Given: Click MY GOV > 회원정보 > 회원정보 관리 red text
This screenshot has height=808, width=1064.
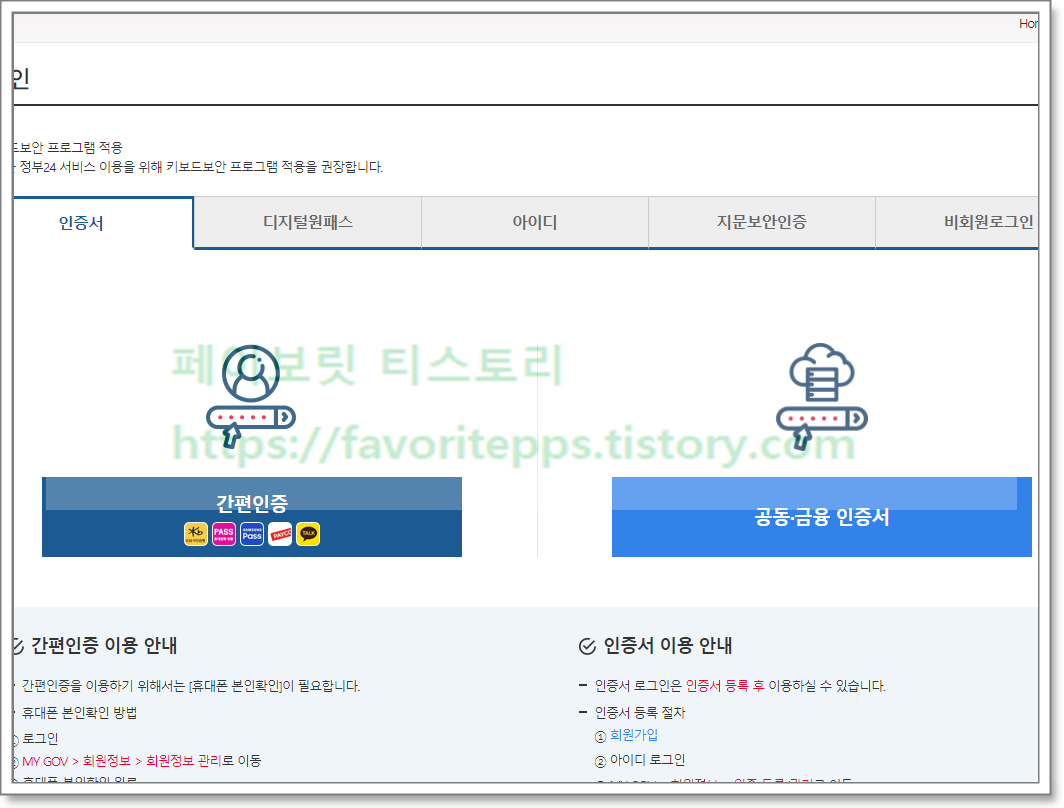Looking at the screenshot, I should point(122,761).
